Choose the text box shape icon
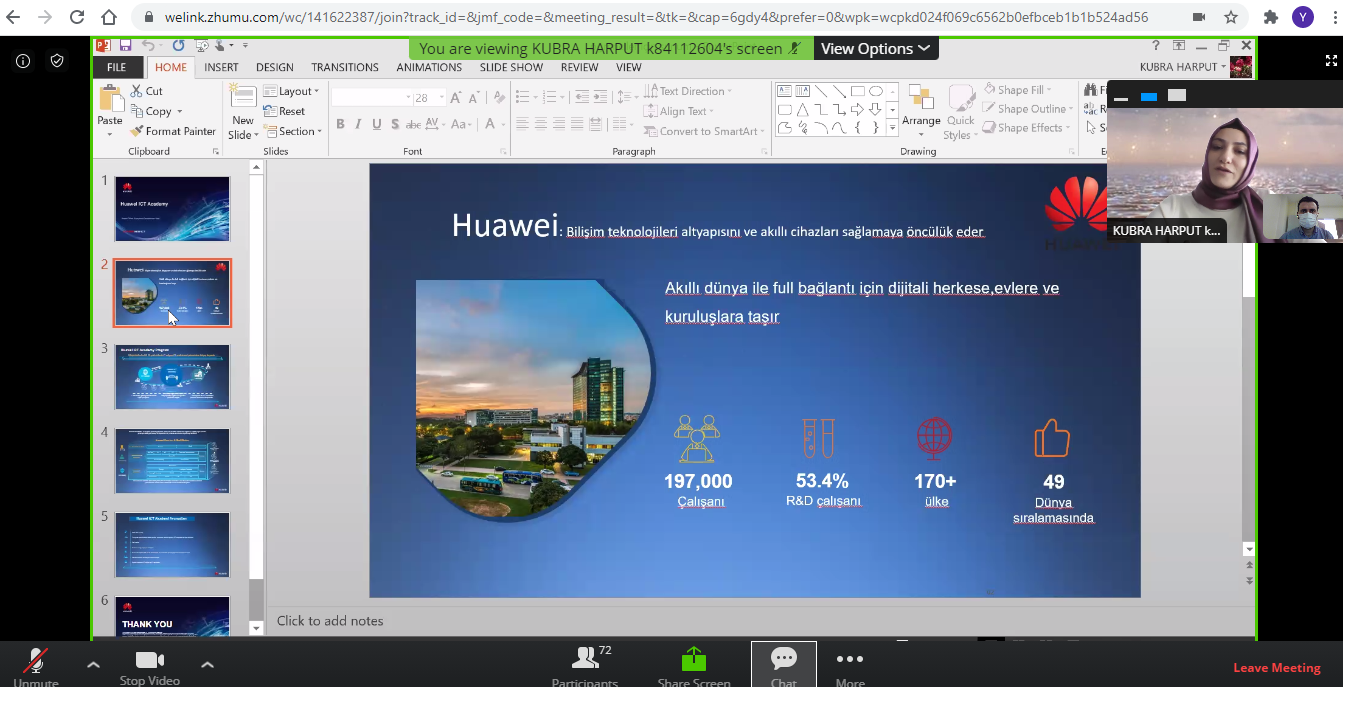This screenshot has height=704, width=1360. pos(785,91)
